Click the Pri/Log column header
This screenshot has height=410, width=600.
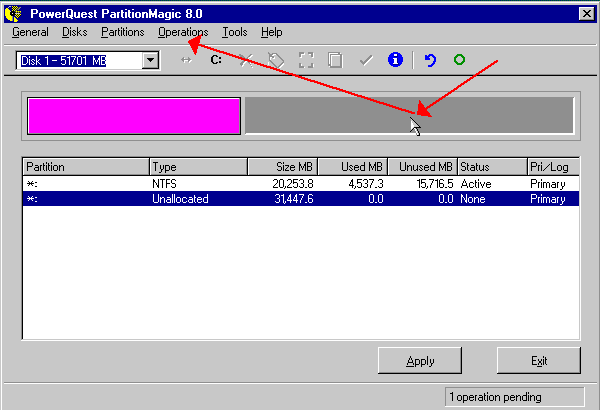[x=553, y=167]
